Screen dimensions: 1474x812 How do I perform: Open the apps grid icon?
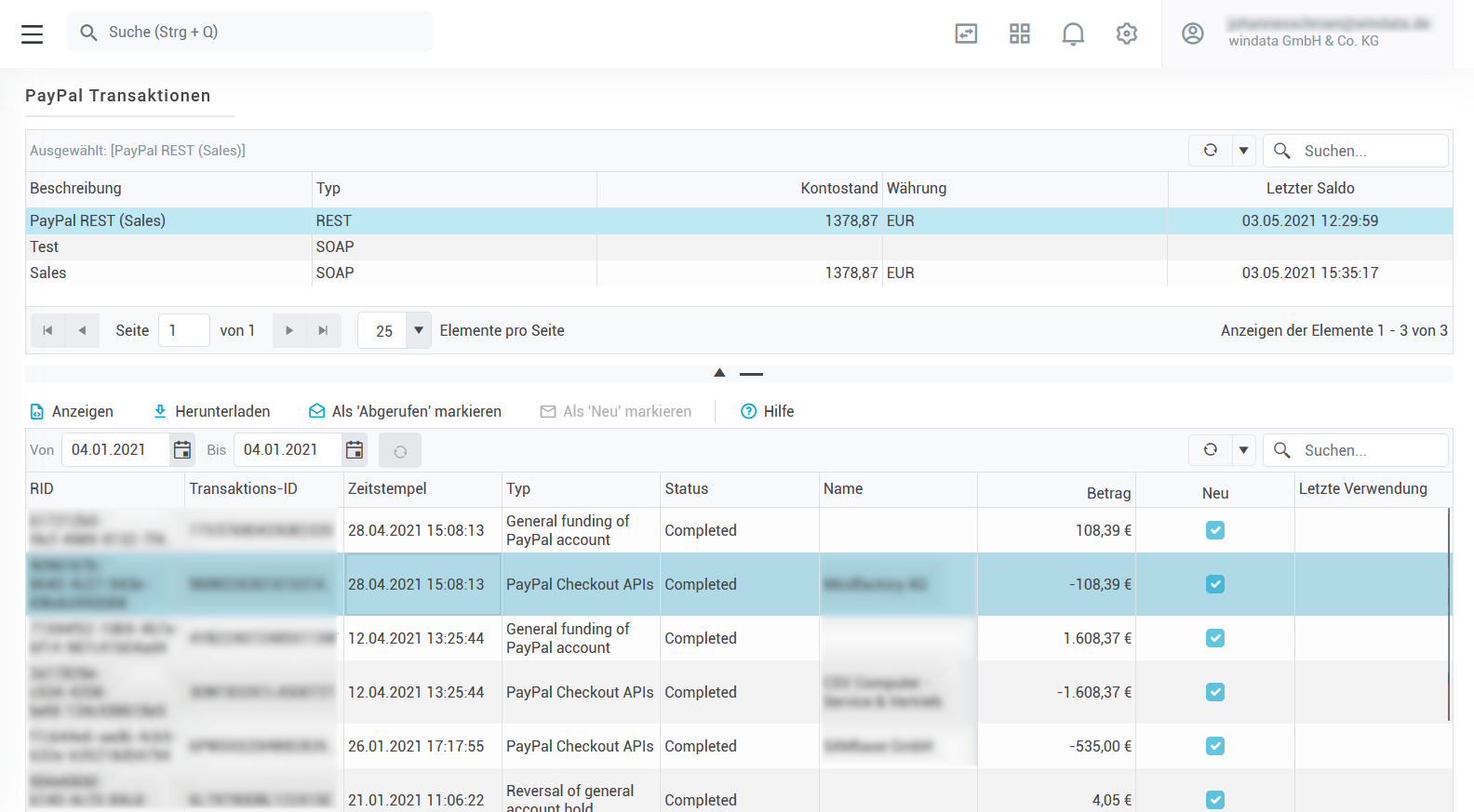coord(1019,34)
